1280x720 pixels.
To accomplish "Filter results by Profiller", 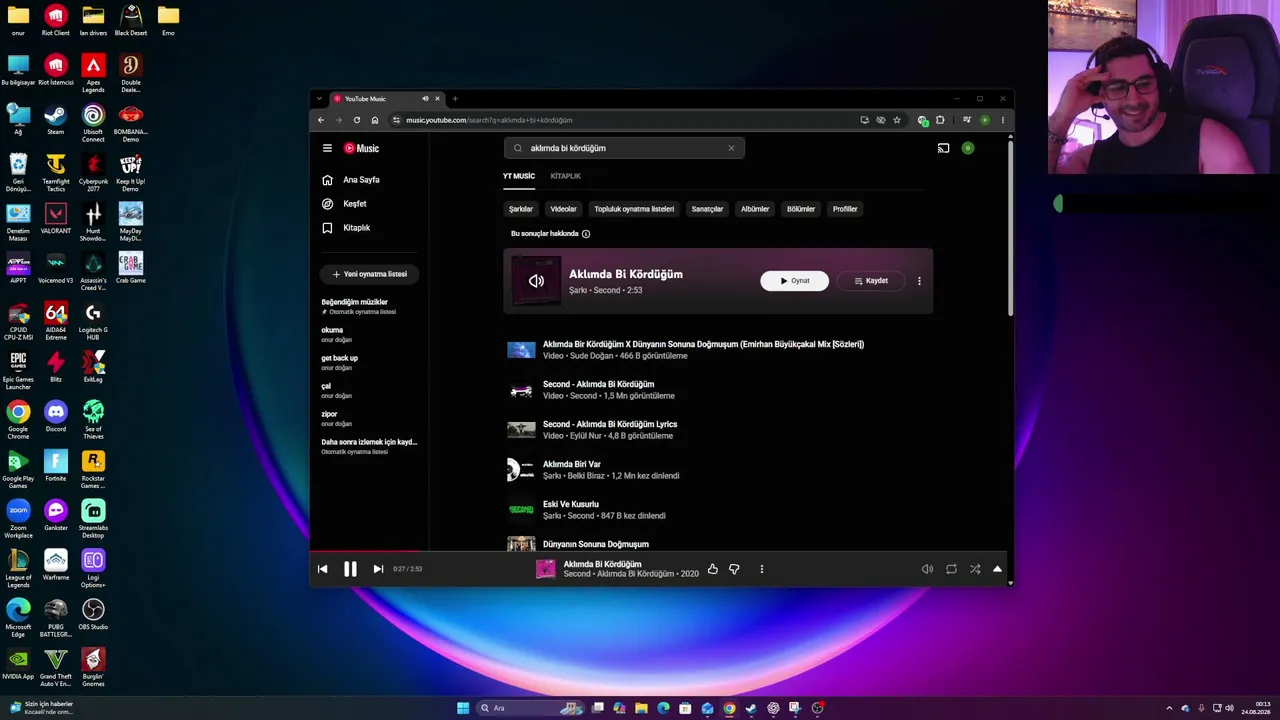I will coord(845,209).
